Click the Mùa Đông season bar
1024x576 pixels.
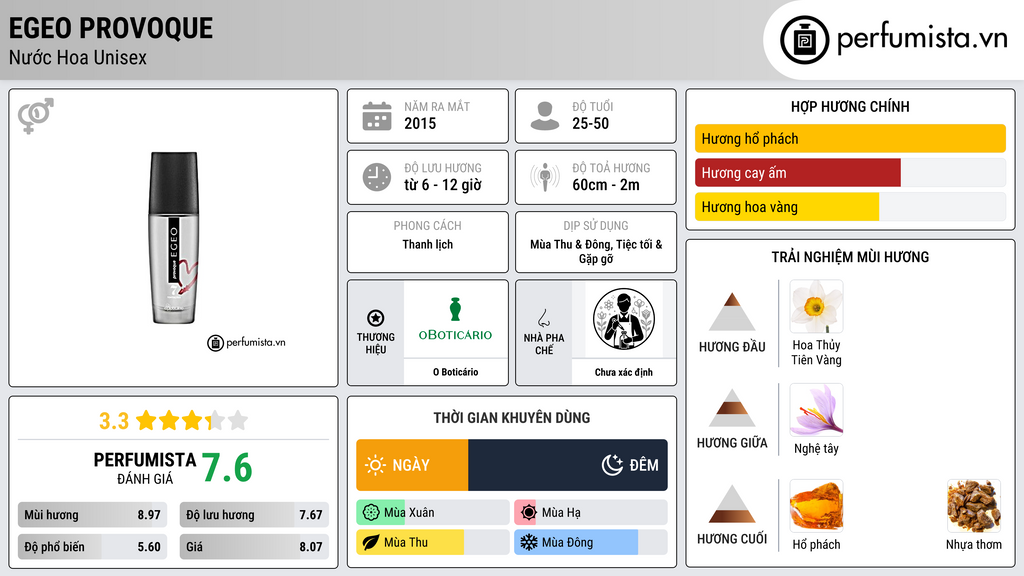click(591, 542)
